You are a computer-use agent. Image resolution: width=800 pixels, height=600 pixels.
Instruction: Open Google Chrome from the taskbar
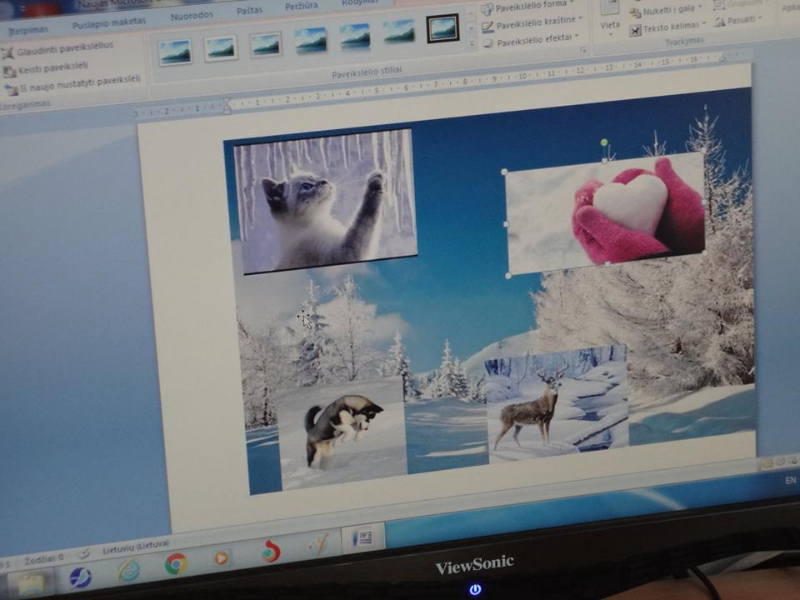(x=176, y=564)
